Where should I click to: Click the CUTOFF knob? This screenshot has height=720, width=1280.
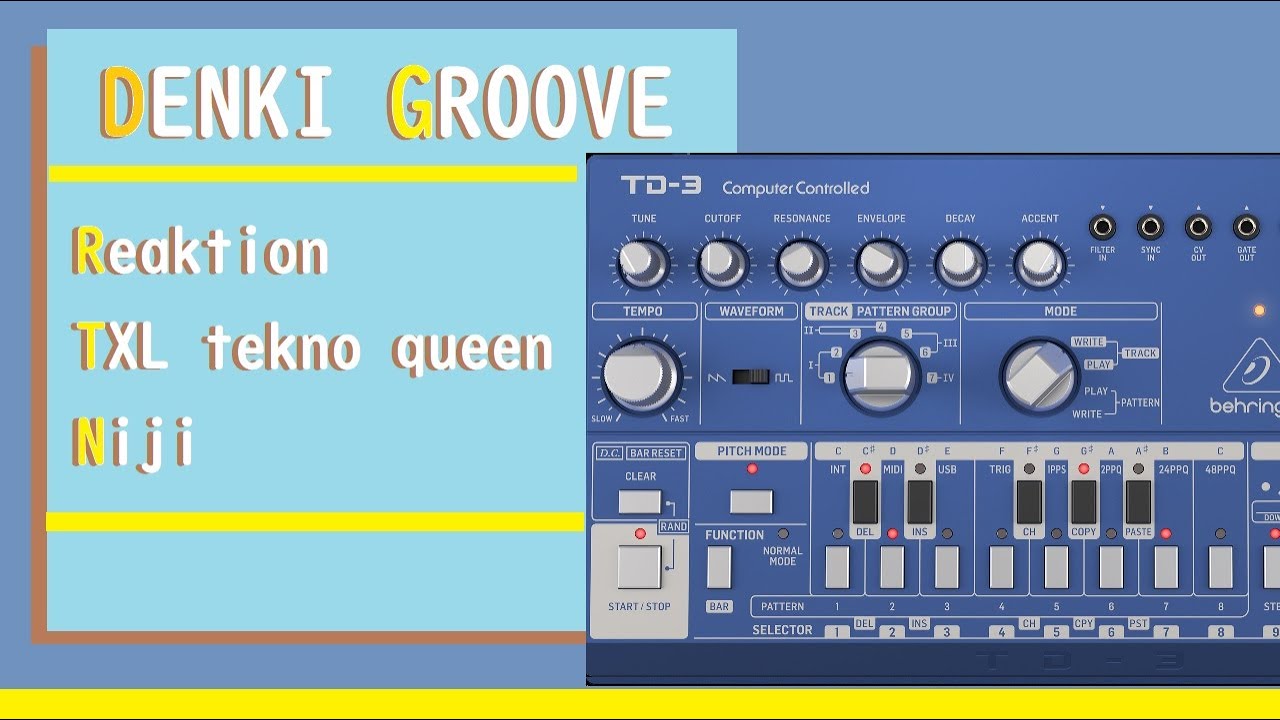click(722, 264)
